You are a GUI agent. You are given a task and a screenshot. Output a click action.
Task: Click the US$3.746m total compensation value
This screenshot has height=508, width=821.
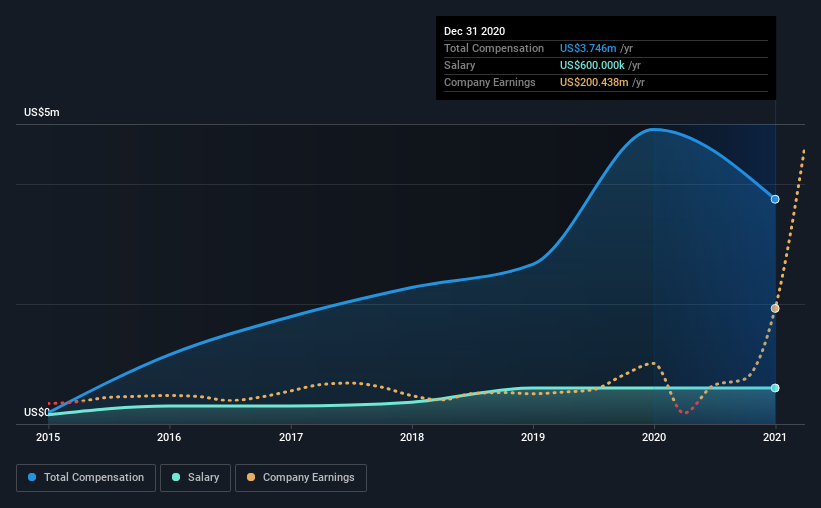[x=588, y=48]
